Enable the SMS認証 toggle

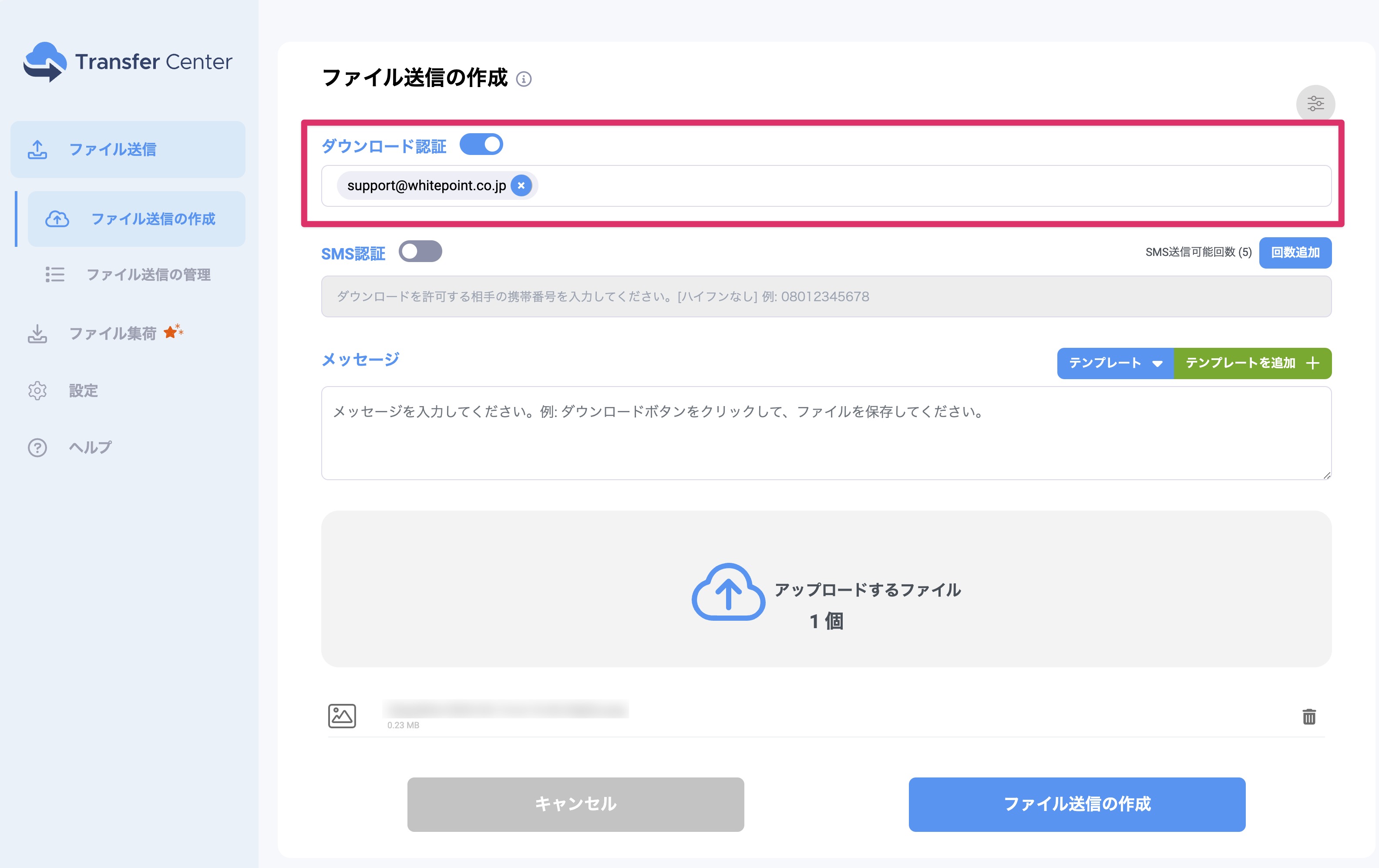(x=421, y=251)
